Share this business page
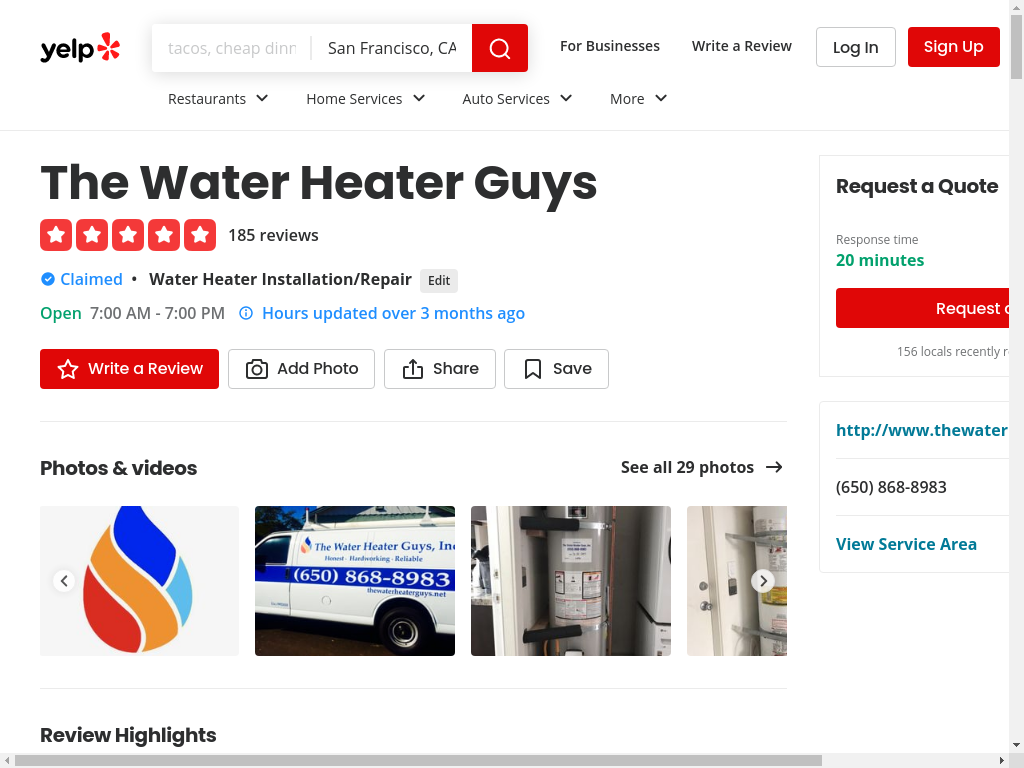The height and width of the screenshot is (768, 1024). [x=440, y=369]
